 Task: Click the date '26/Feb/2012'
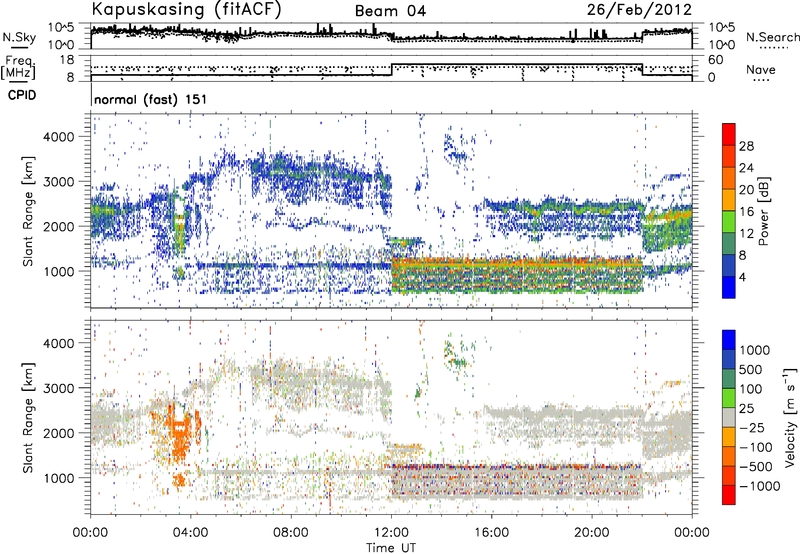639,10
